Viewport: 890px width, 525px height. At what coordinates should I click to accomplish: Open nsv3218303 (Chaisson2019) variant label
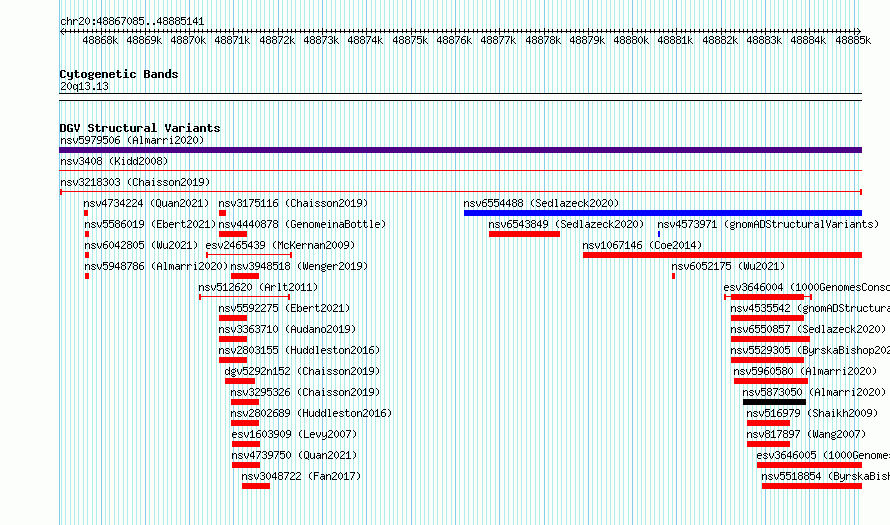135,182
